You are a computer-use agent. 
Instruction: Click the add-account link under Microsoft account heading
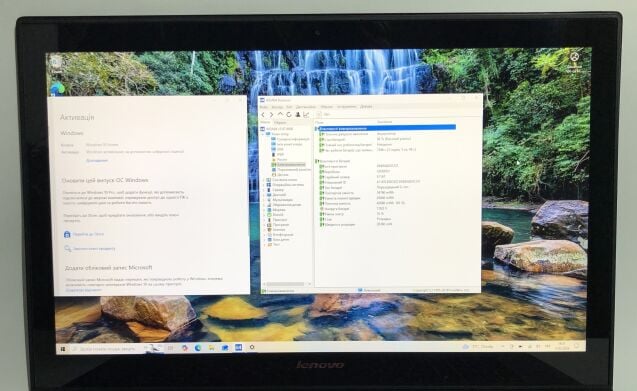click(83, 290)
